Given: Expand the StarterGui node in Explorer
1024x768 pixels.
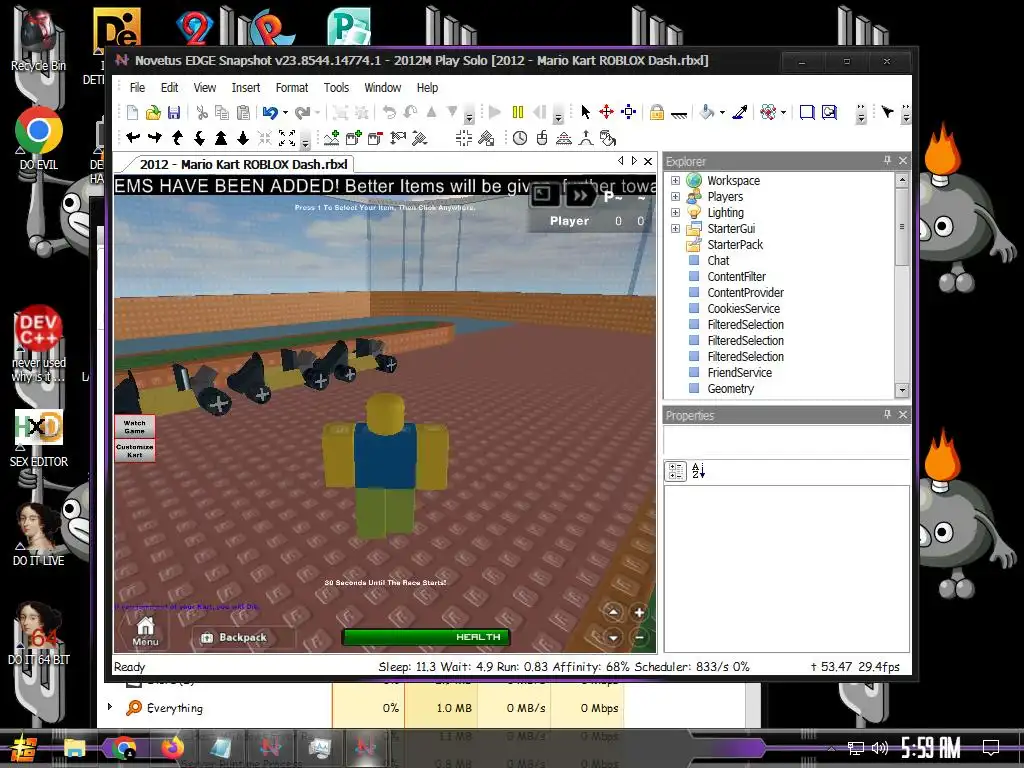Looking at the screenshot, I should pos(675,229).
